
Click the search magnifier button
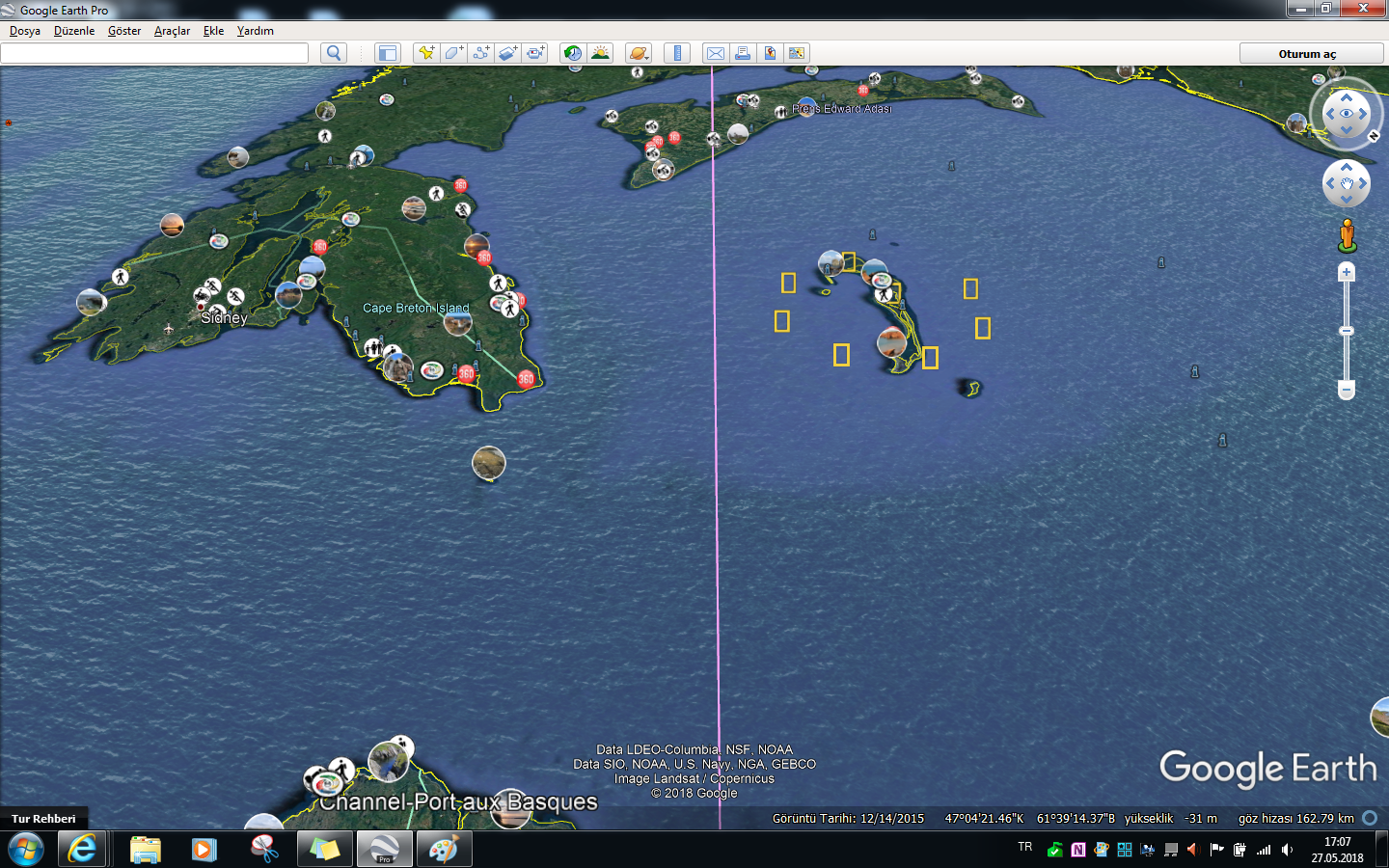[334, 53]
